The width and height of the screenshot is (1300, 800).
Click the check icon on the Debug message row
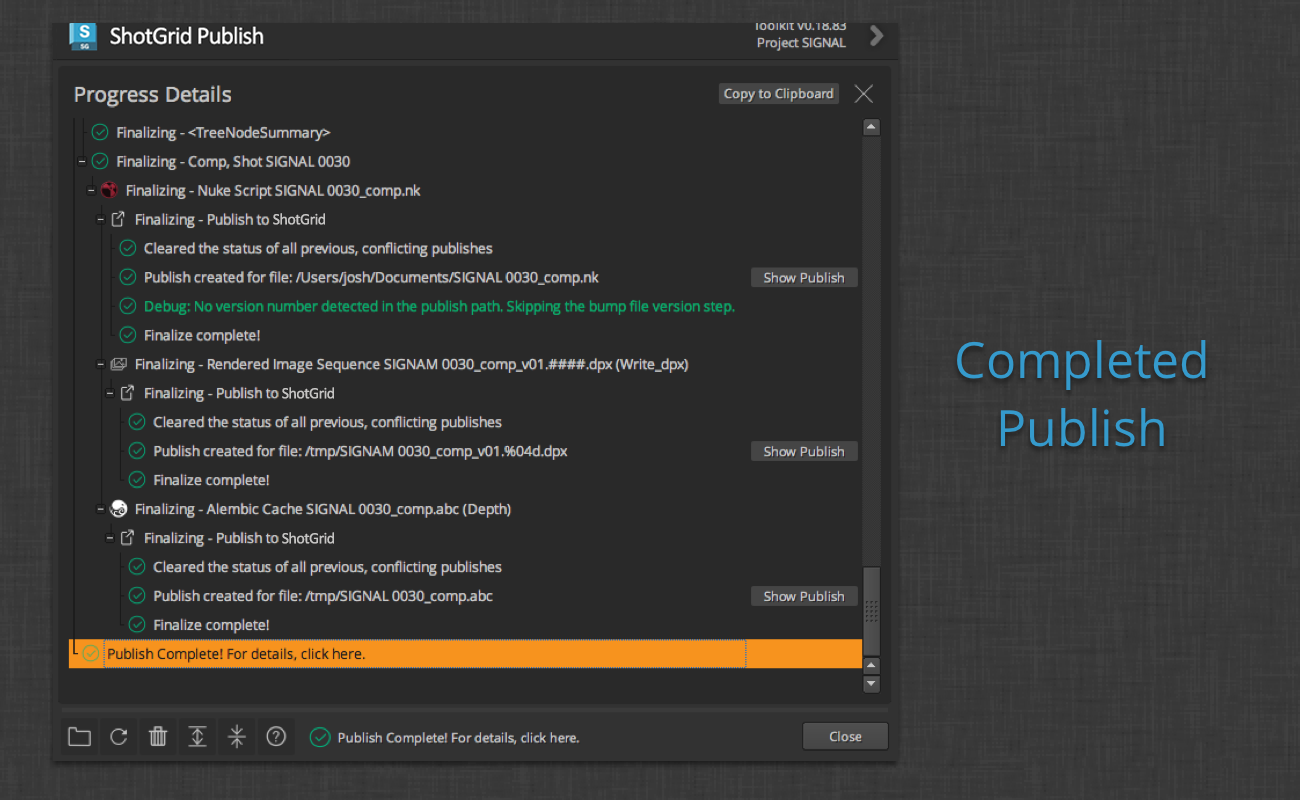[127, 306]
